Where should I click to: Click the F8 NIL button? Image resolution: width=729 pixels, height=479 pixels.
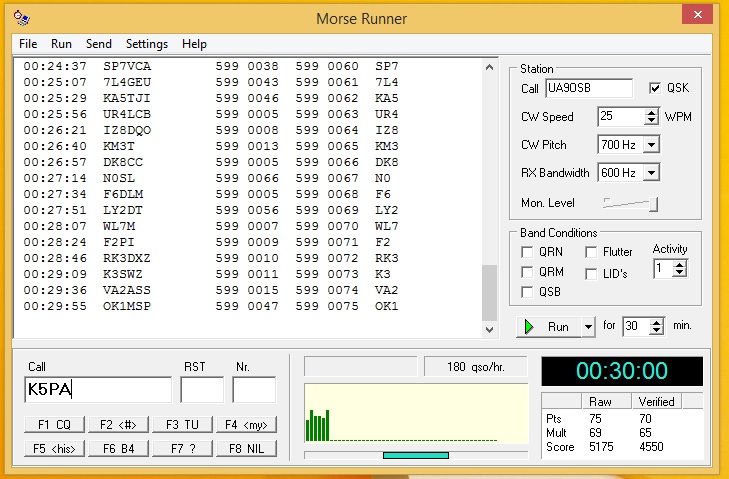point(245,449)
